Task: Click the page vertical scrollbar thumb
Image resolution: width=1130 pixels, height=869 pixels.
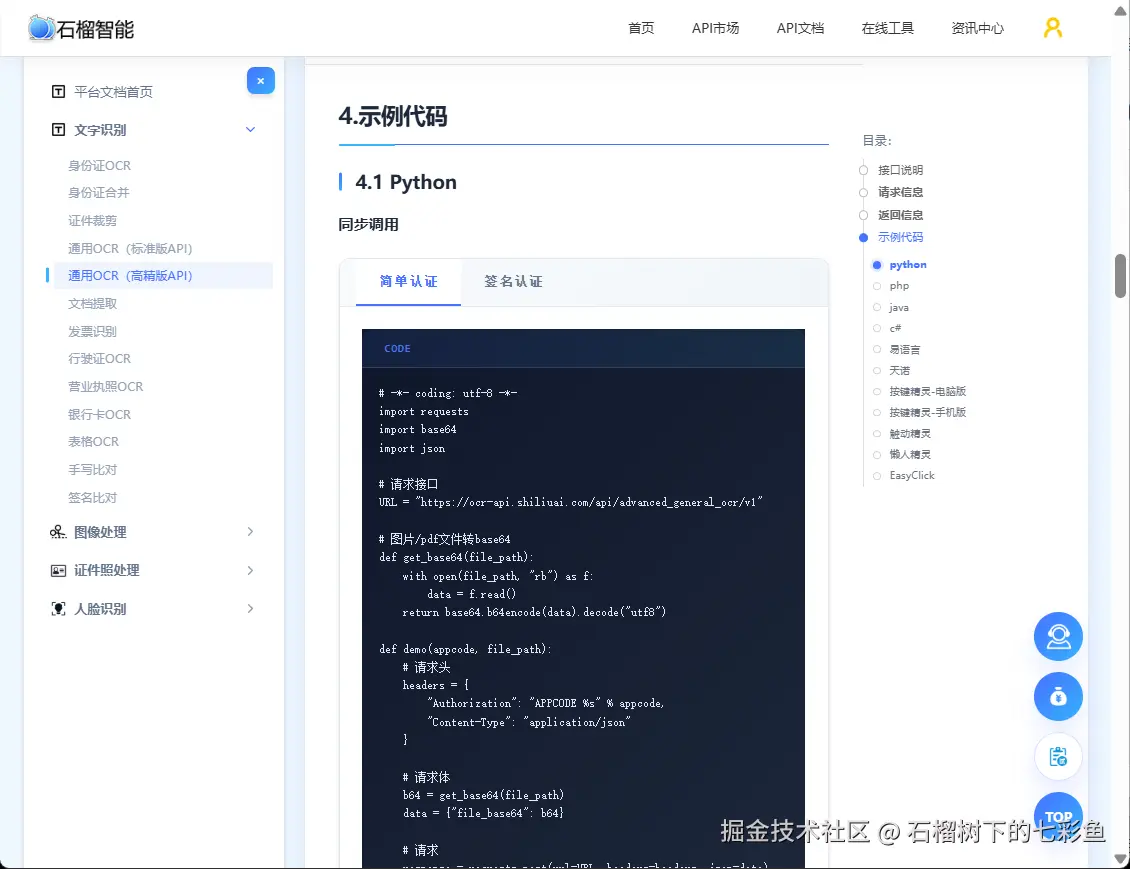Action: click(1121, 276)
